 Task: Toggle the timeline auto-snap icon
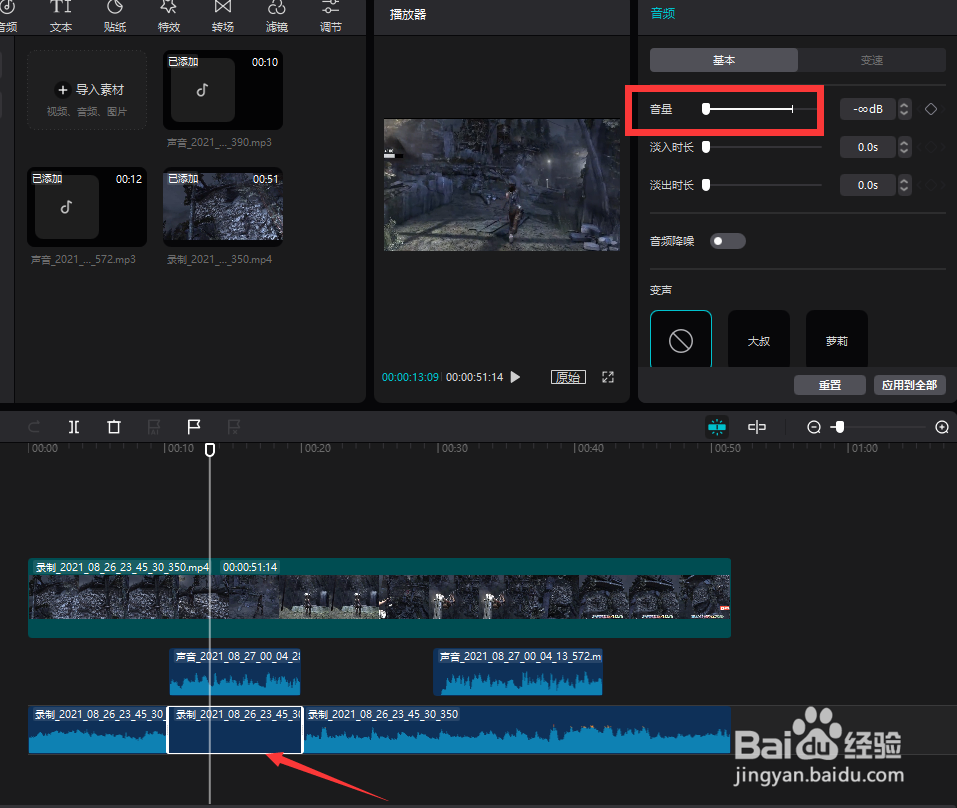pyautogui.click(x=717, y=427)
